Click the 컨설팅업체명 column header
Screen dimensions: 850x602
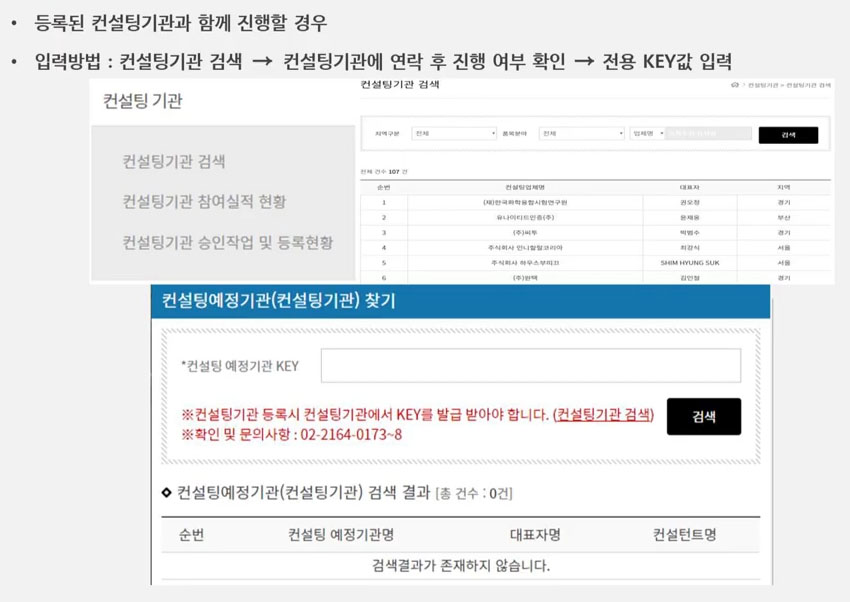tap(524, 187)
